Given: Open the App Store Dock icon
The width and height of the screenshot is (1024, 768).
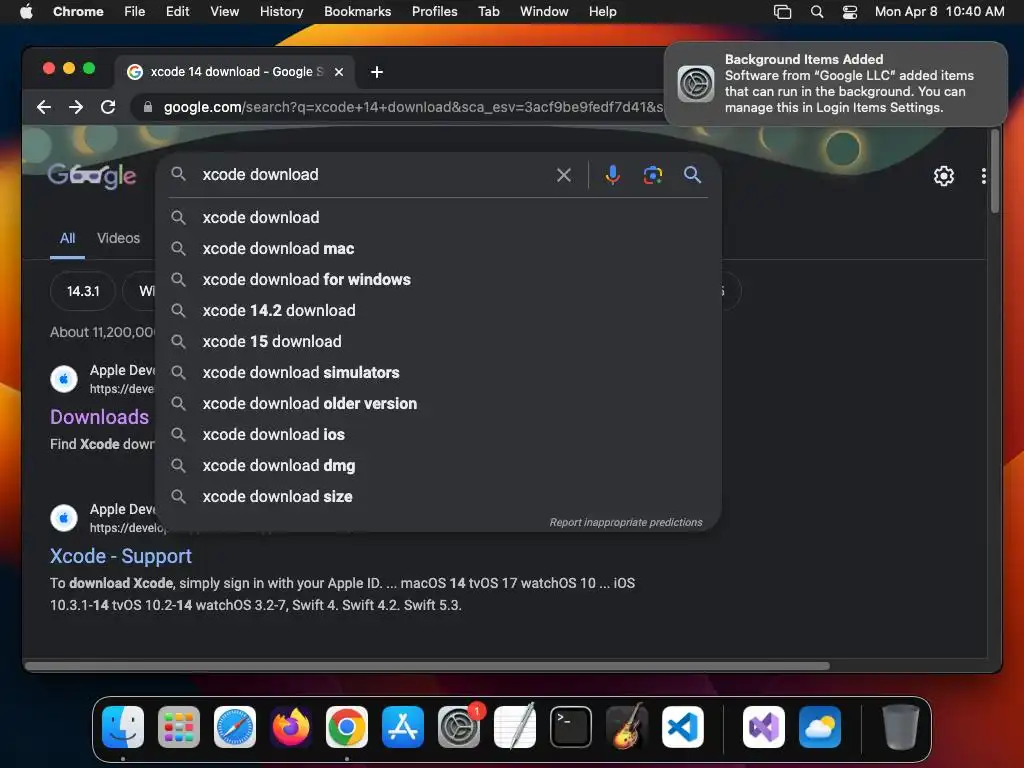Looking at the screenshot, I should [403, 727].
